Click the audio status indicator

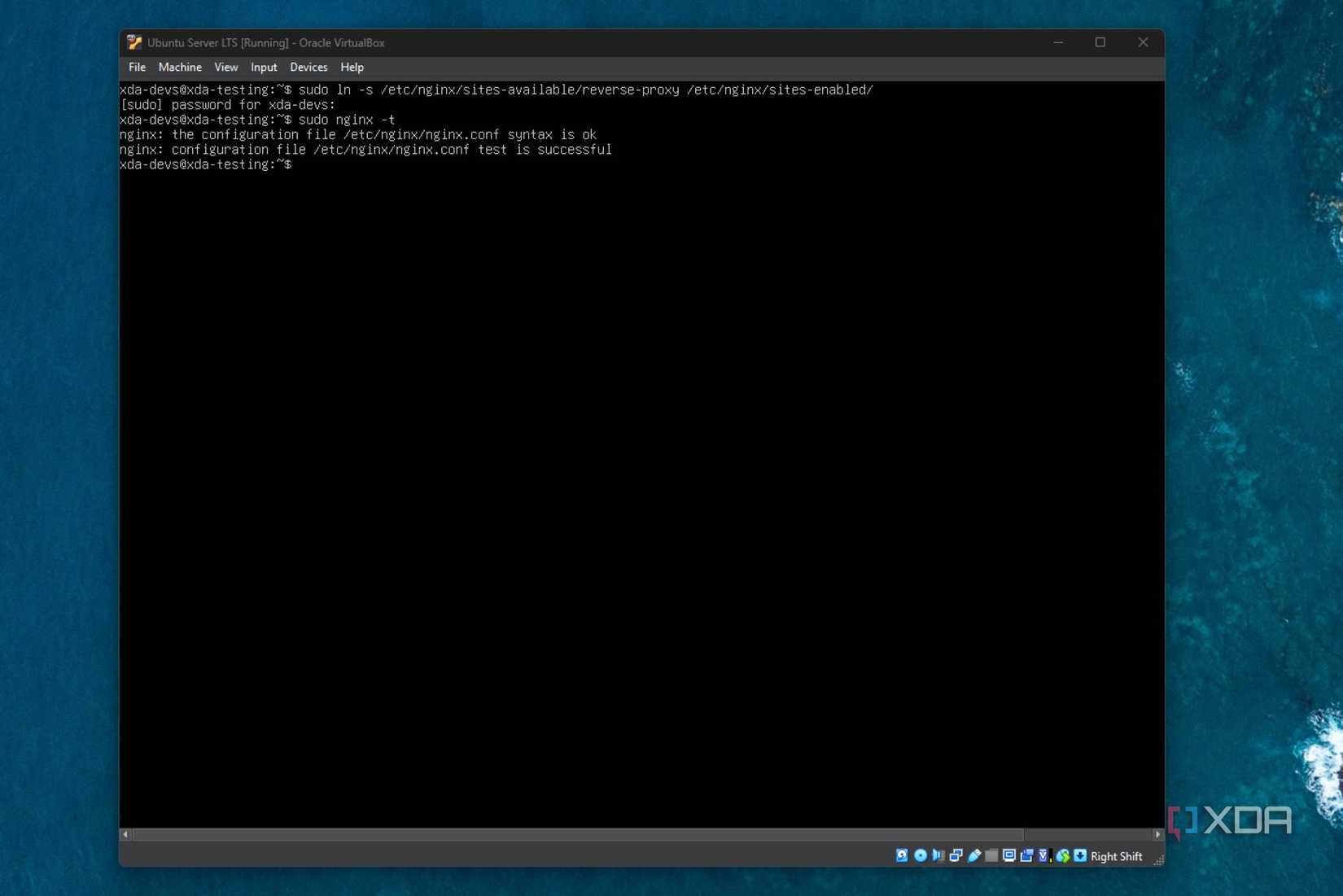[938, 856]
